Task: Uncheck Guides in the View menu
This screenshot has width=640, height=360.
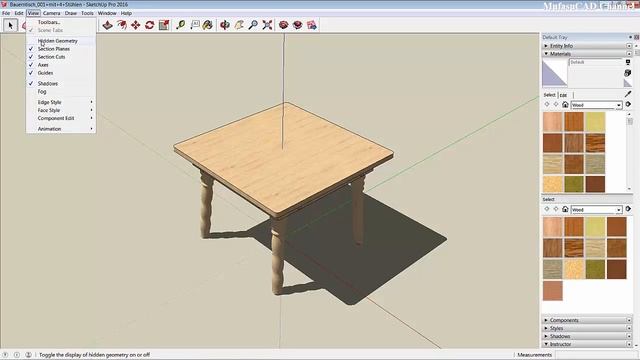Action: coord(61,73)
